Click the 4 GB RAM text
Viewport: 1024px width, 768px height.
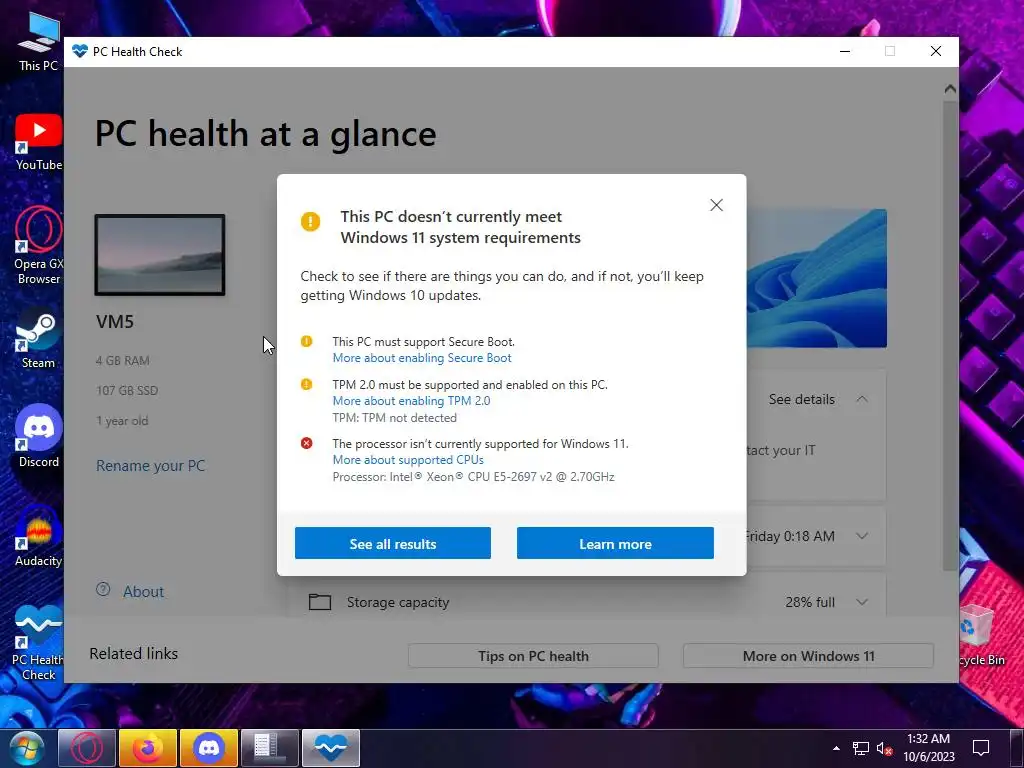click(123, 360)
